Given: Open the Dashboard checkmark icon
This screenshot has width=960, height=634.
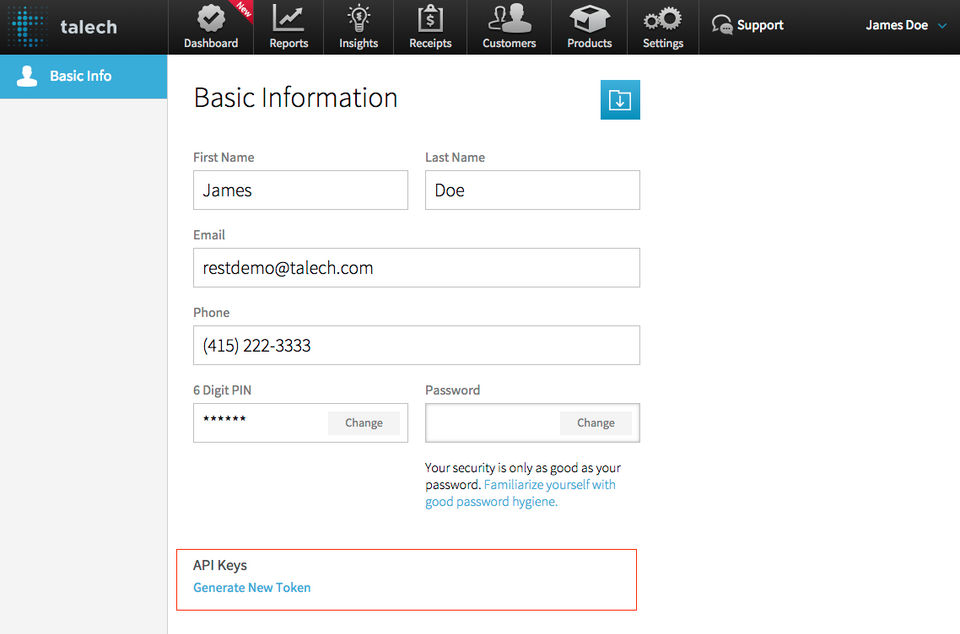Looking at the screenshot, I should [x=211, y=19].
